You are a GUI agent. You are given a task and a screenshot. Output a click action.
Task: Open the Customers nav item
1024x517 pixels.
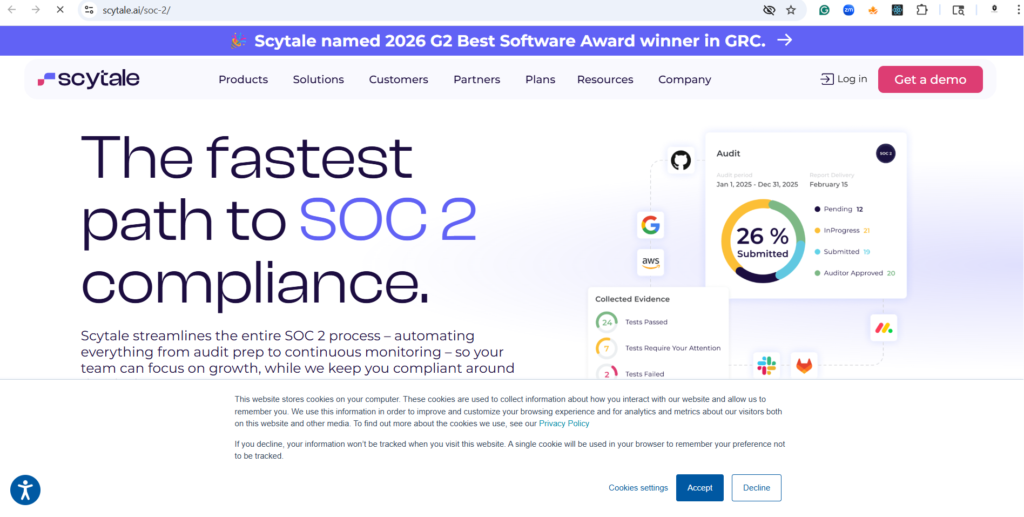(398, 80)
